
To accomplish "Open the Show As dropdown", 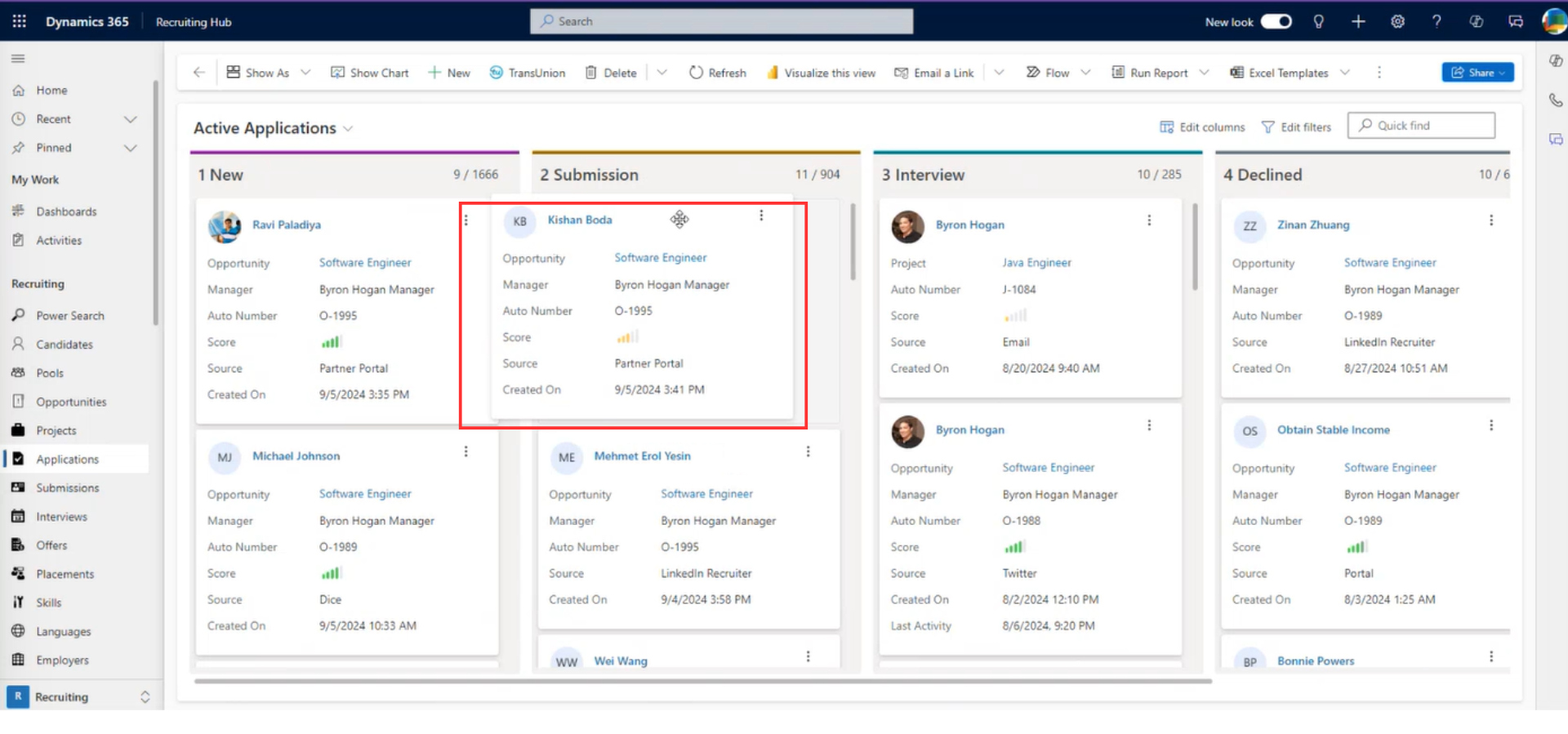I will [x=268, y=73].
